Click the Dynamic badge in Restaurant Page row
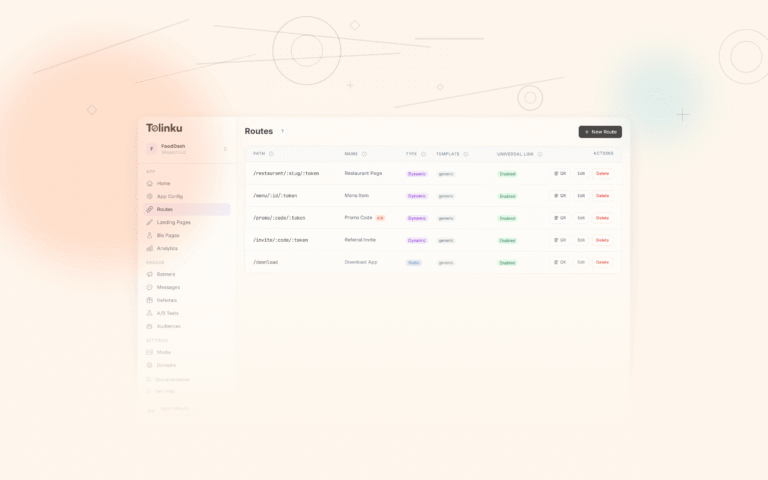The image size is (768, 480). click(x=417, y=174)
